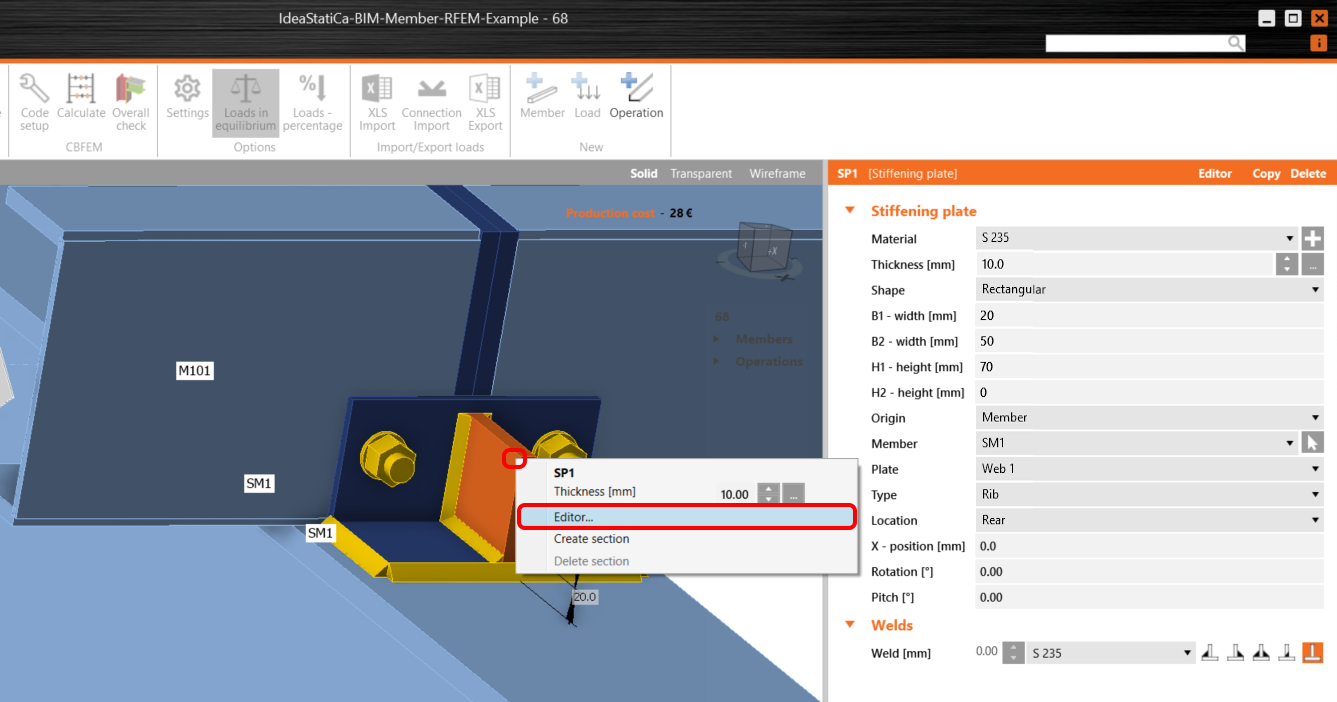The image size is (1337, 702).
Task: Click the Copy button for SP1
Action: coord(1266,173)
